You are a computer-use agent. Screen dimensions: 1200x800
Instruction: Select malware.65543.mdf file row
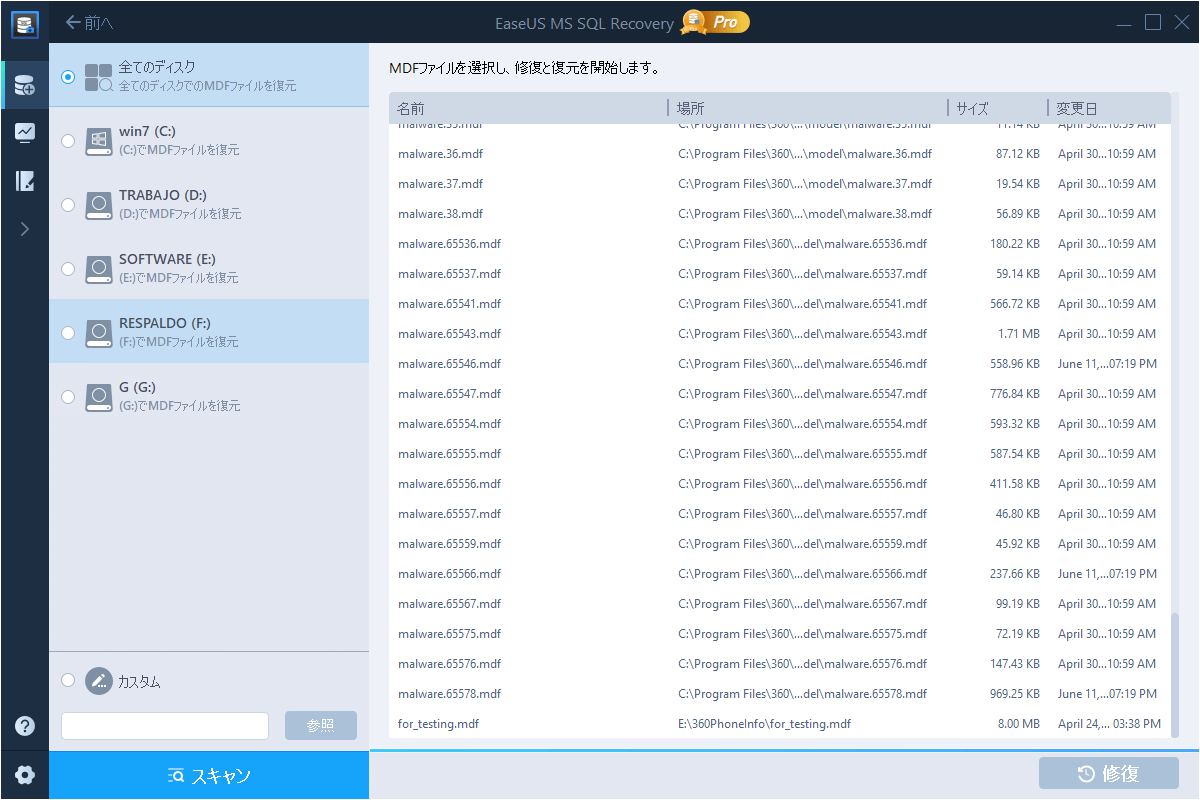point(779,334)
